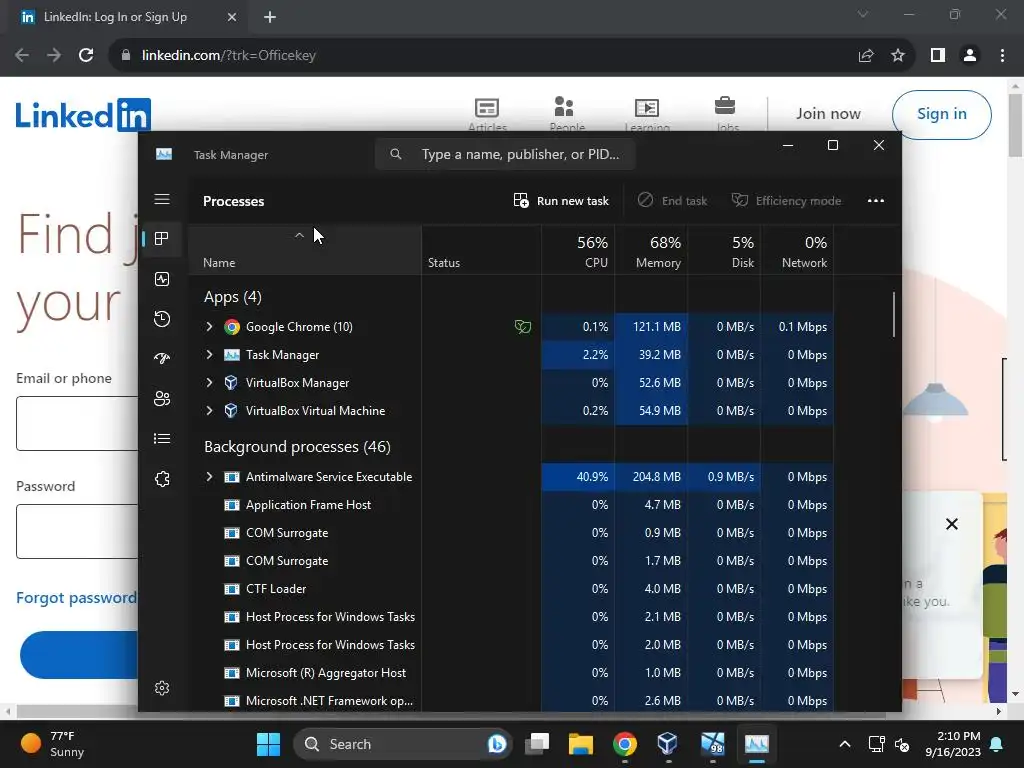Open Task Manager settings gear
1024x768 pixels.
point(162,688)
